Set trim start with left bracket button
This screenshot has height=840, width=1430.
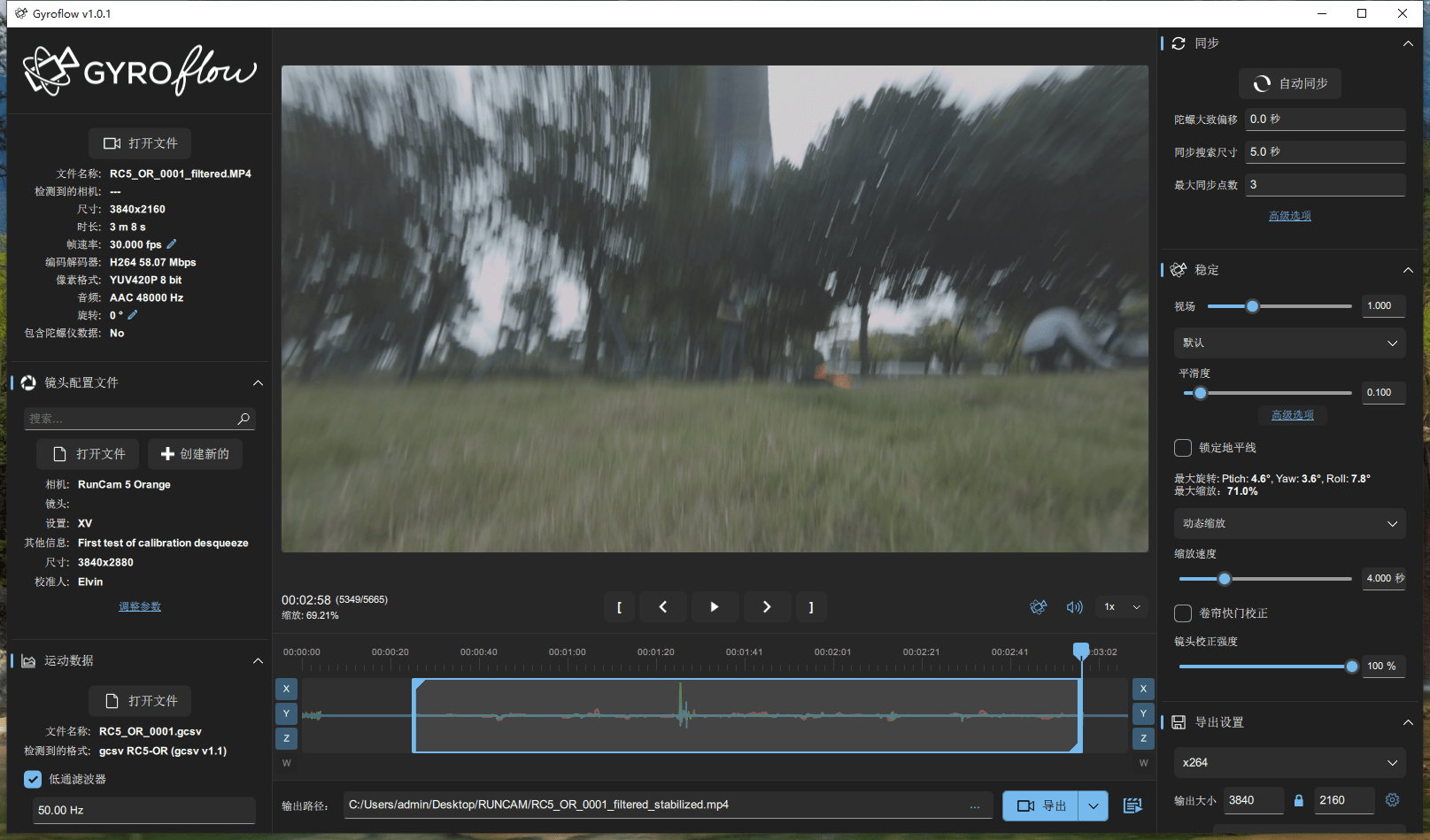[x=620, y=607]
